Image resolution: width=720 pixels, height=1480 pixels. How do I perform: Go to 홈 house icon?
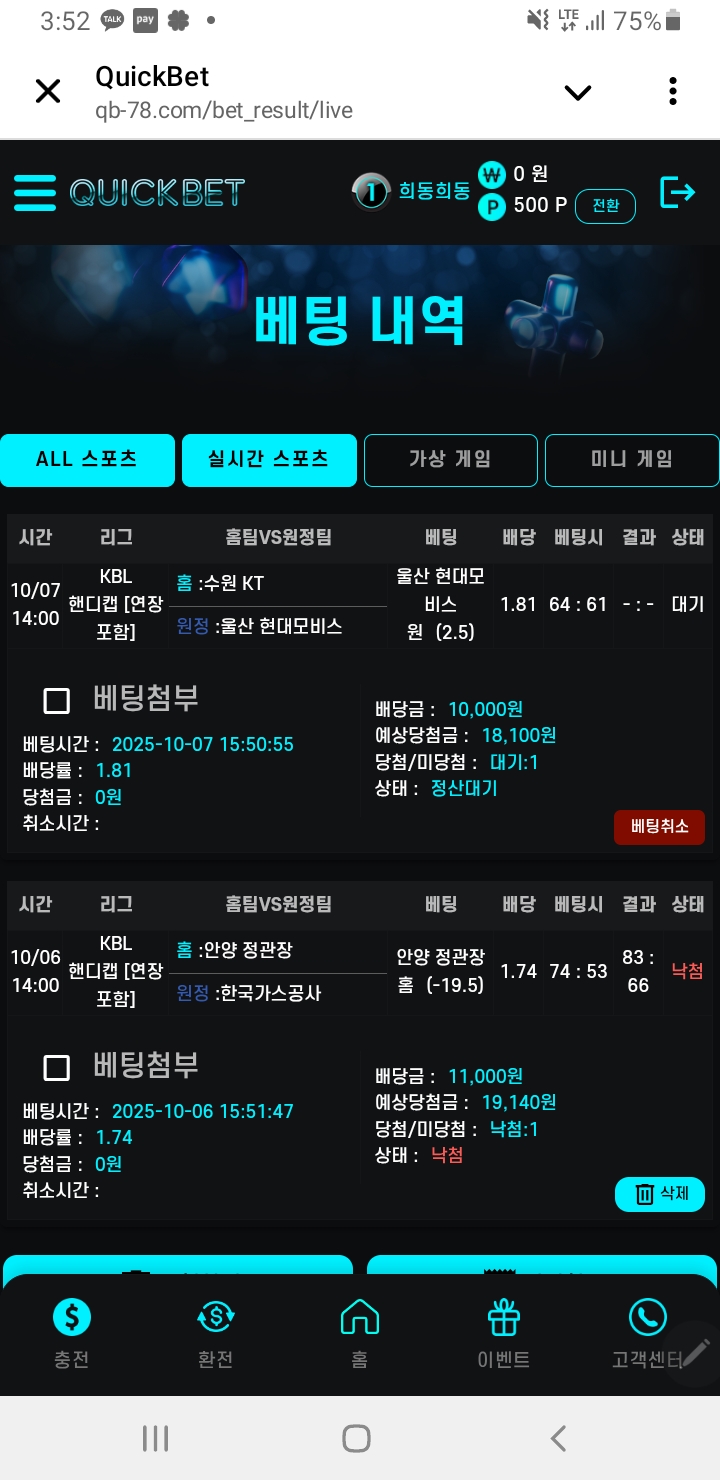tap(360, 1318)
